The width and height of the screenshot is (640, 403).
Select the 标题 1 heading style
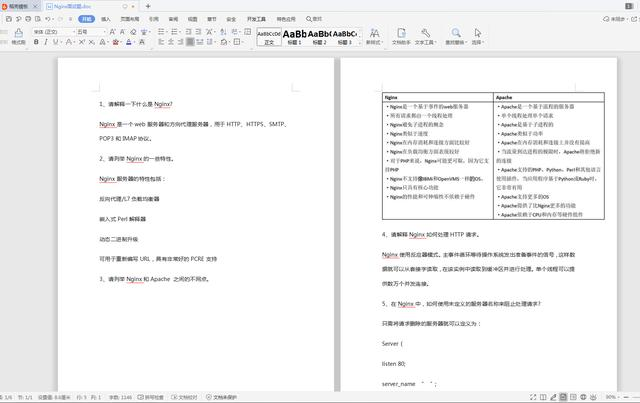click(x=294, y=37)
